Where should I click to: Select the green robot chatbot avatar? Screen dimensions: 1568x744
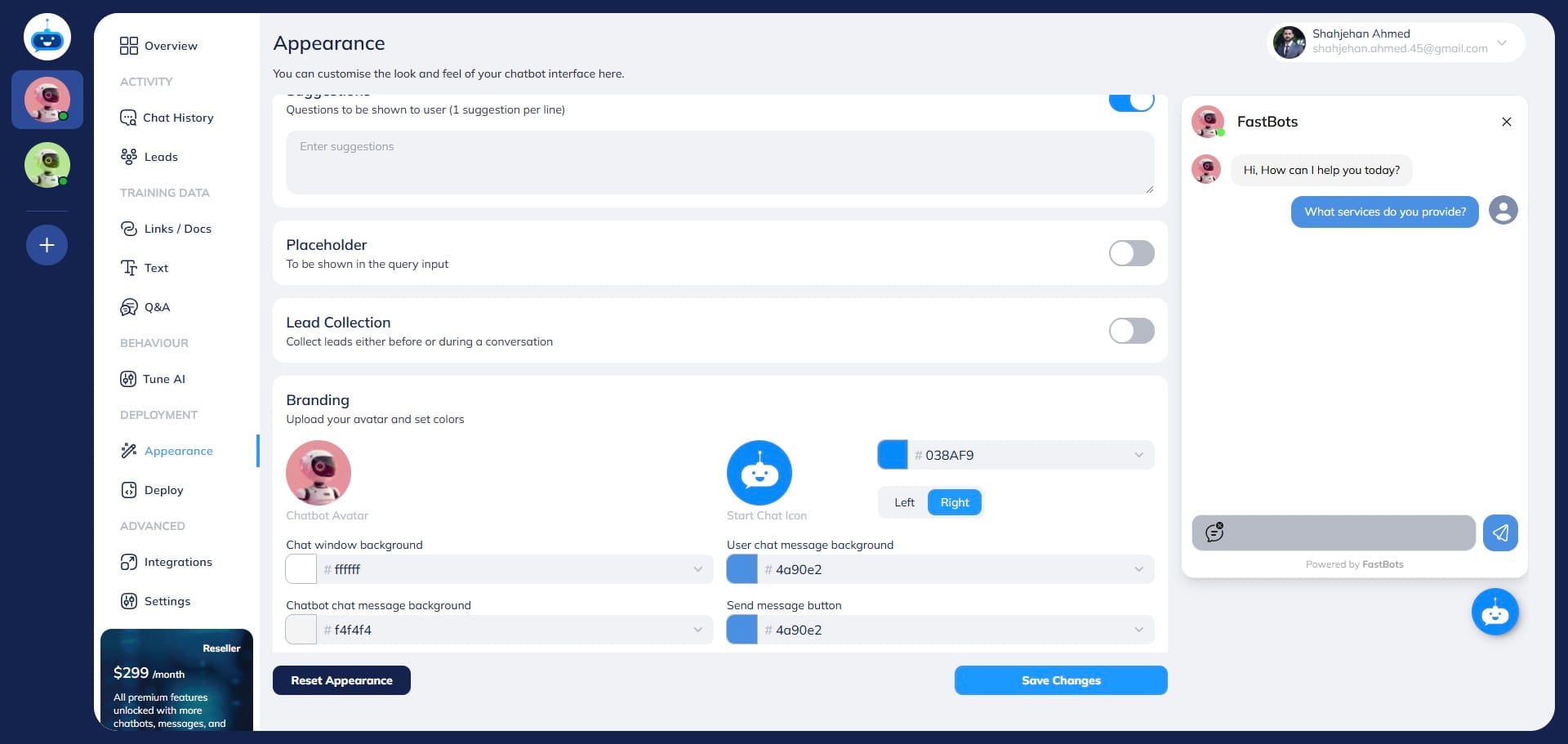[47, 165]
